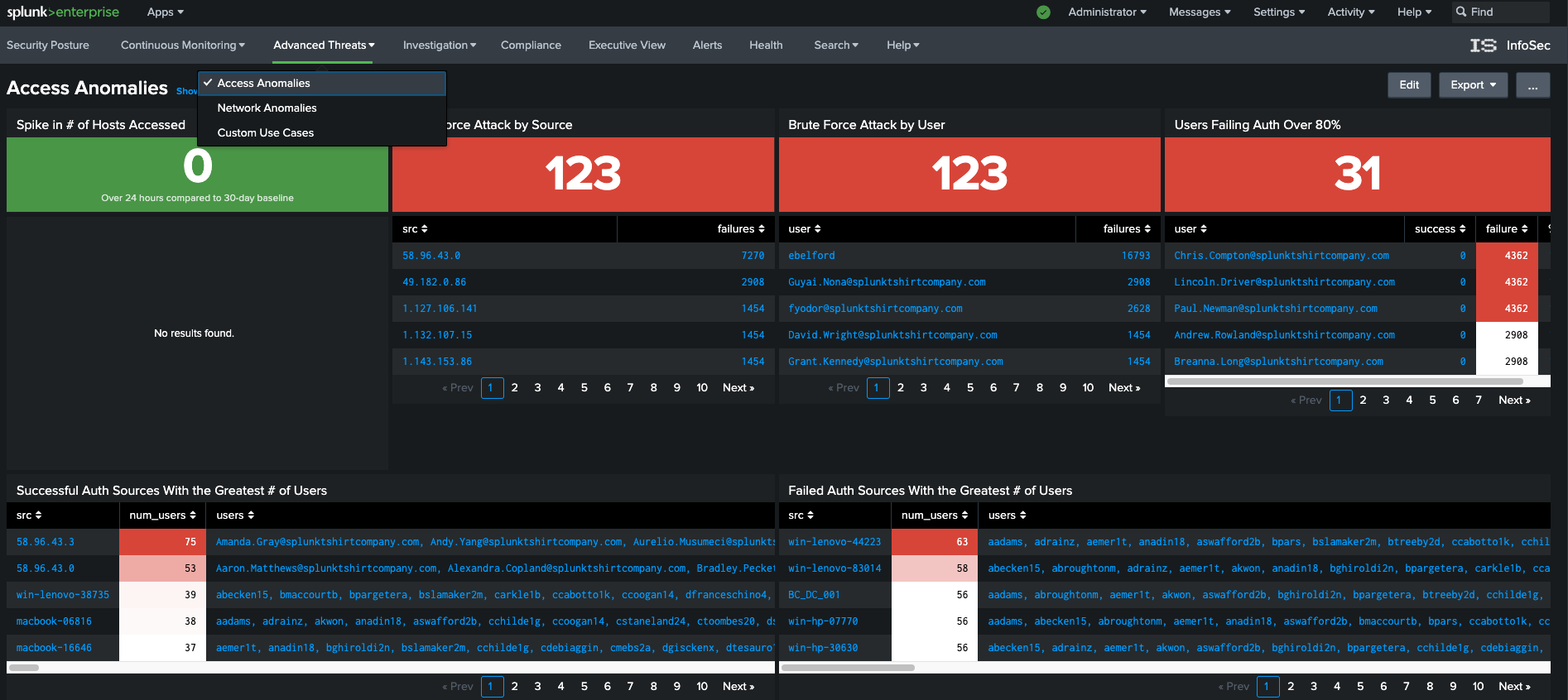Open the Messages dropdown

pos(1200,12)
